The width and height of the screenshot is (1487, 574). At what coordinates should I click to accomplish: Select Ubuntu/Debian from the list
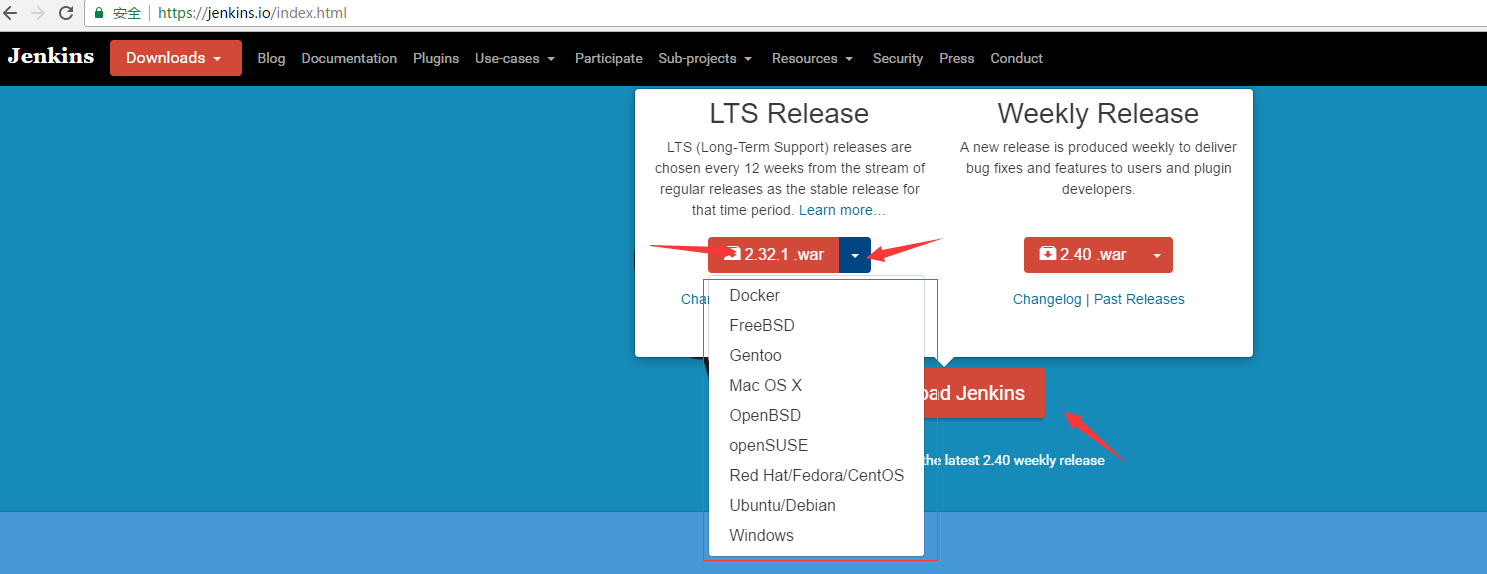[x=816, y=506]
